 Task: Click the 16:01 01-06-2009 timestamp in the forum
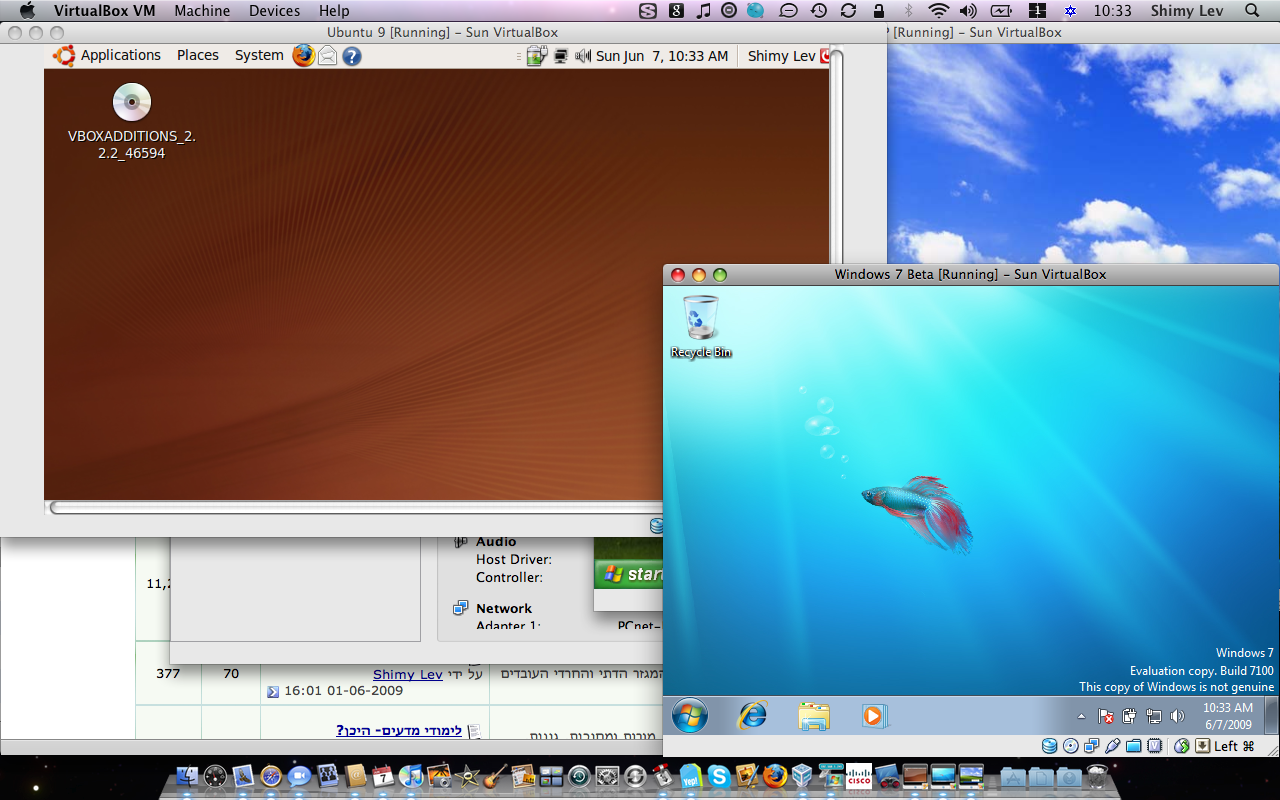[344, 691]
